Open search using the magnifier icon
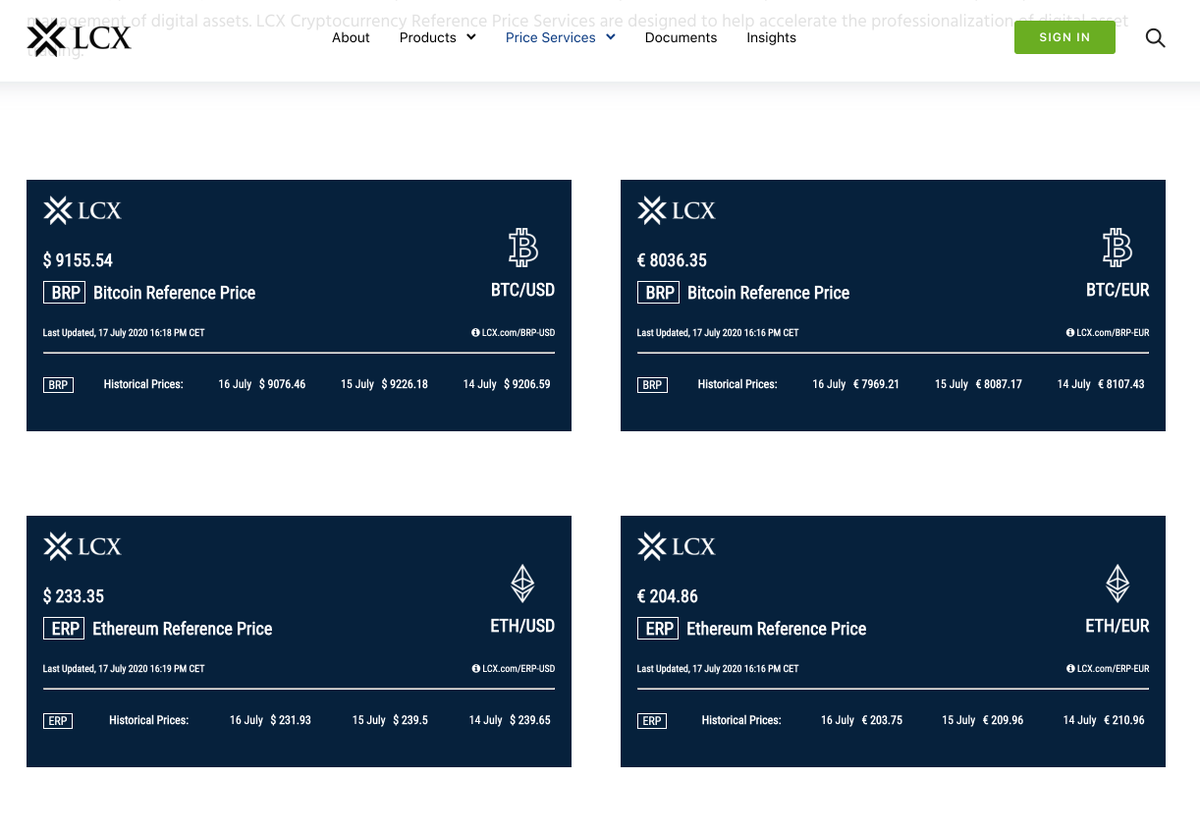Viewport: 1200px width, 836px height. pyautogui.click(x=1155, y=37)
